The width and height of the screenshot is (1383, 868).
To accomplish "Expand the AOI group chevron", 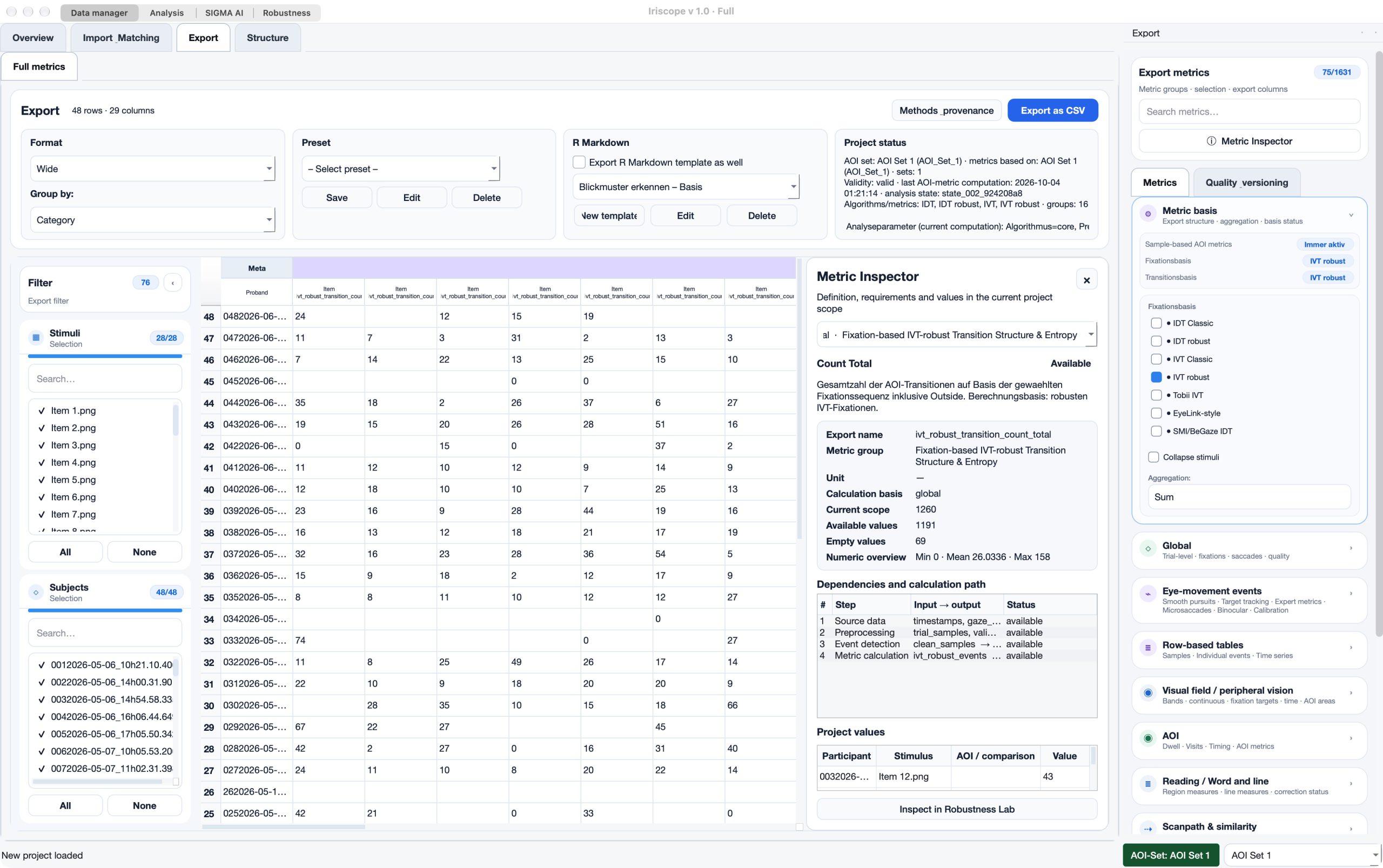I will [x=1351, y=738].
